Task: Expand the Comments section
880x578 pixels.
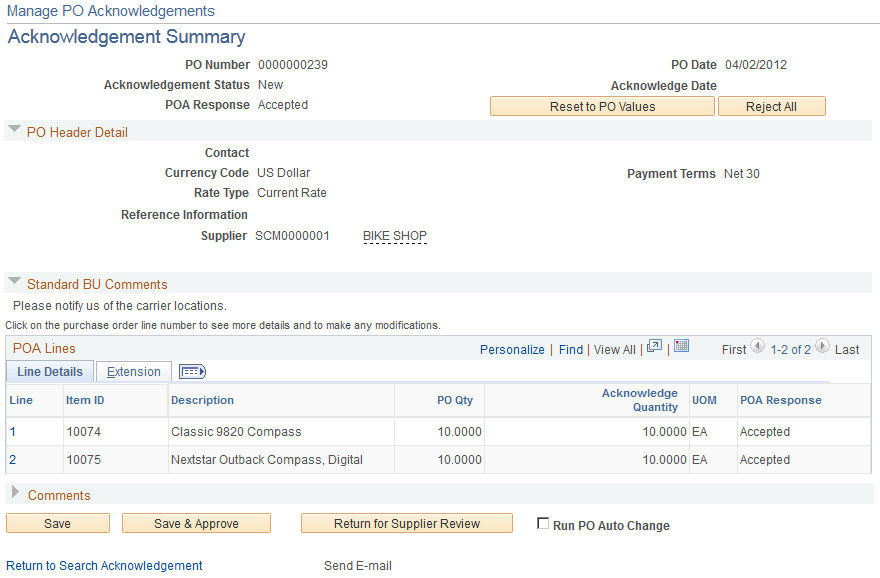Action: pos(14,494)
